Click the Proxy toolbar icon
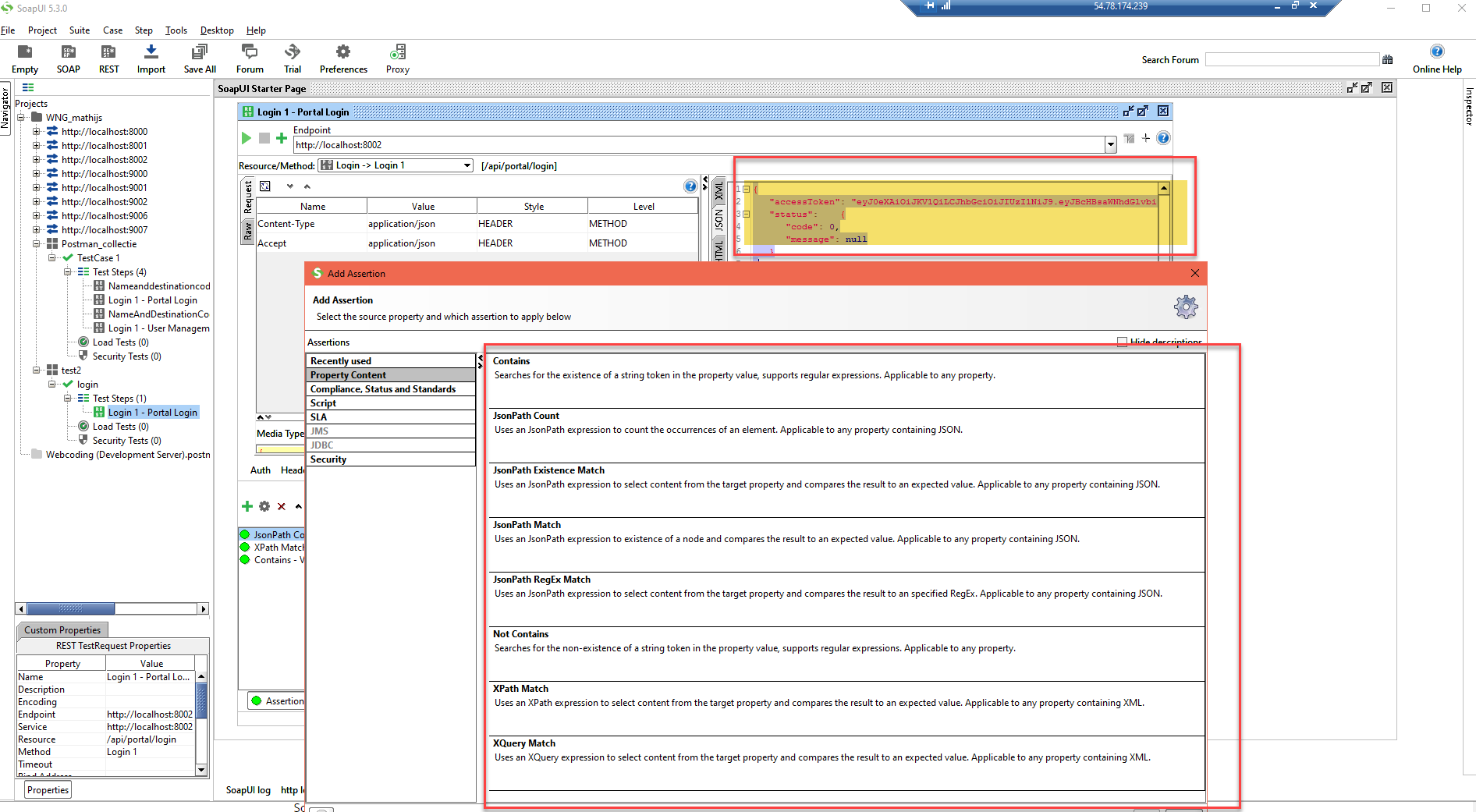1476x812 pixels. pos(397,52)
